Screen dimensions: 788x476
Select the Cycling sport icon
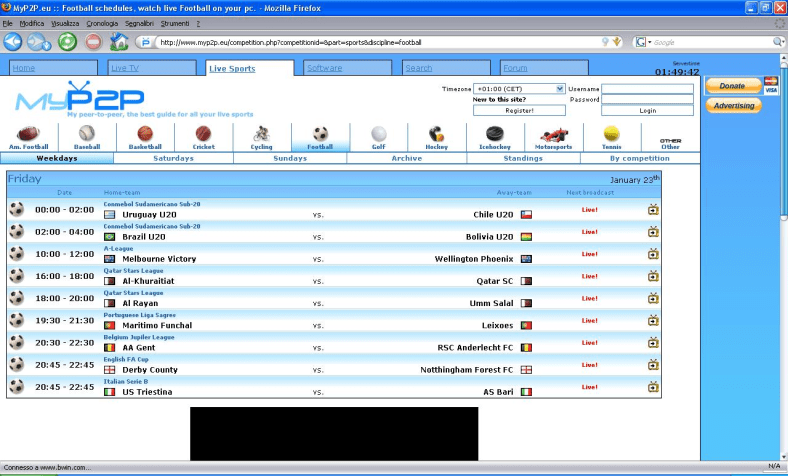tap(261, 137)
